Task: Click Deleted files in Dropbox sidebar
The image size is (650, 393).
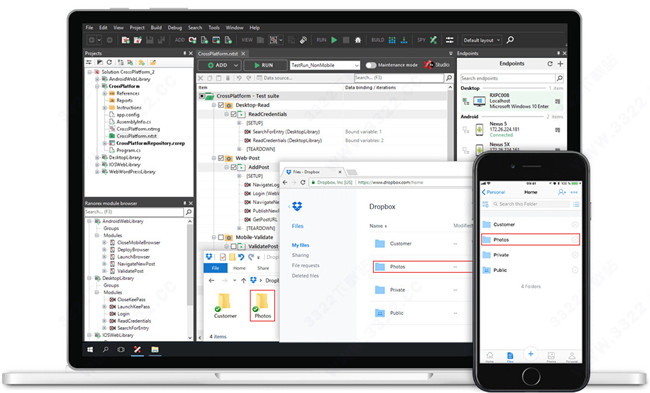Action: [x=306, y=276]
